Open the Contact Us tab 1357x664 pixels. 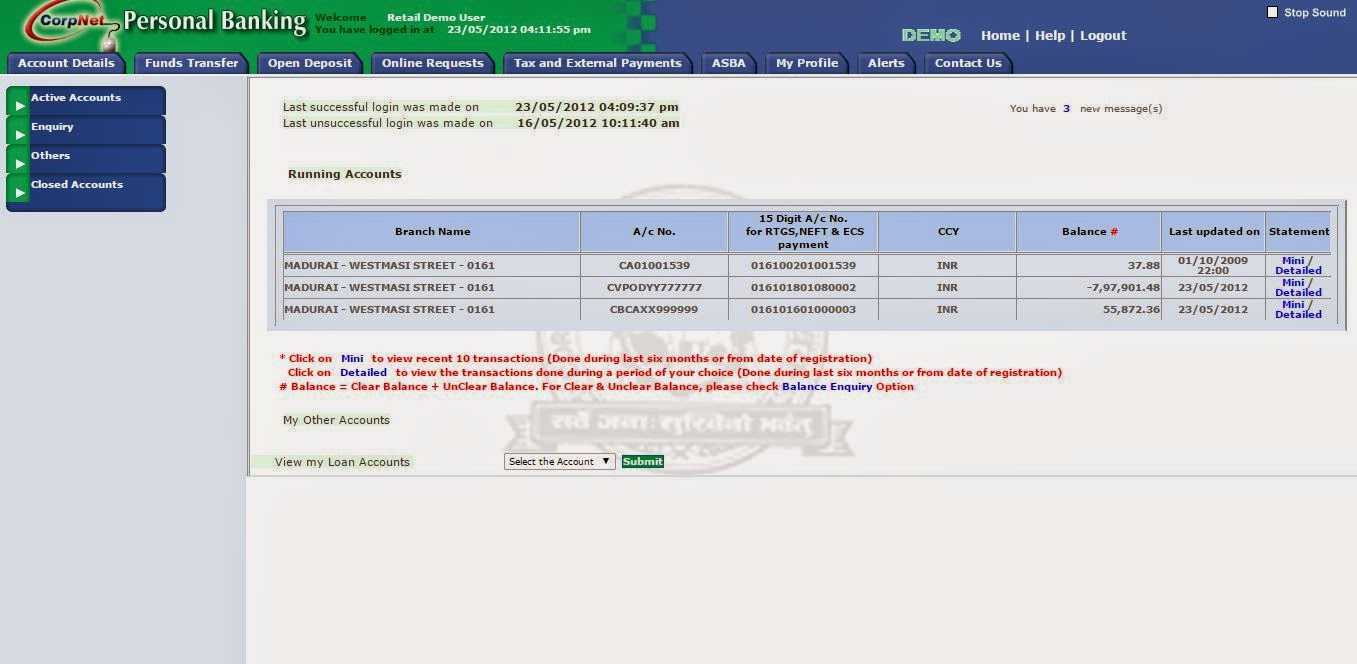click(968, 63)
